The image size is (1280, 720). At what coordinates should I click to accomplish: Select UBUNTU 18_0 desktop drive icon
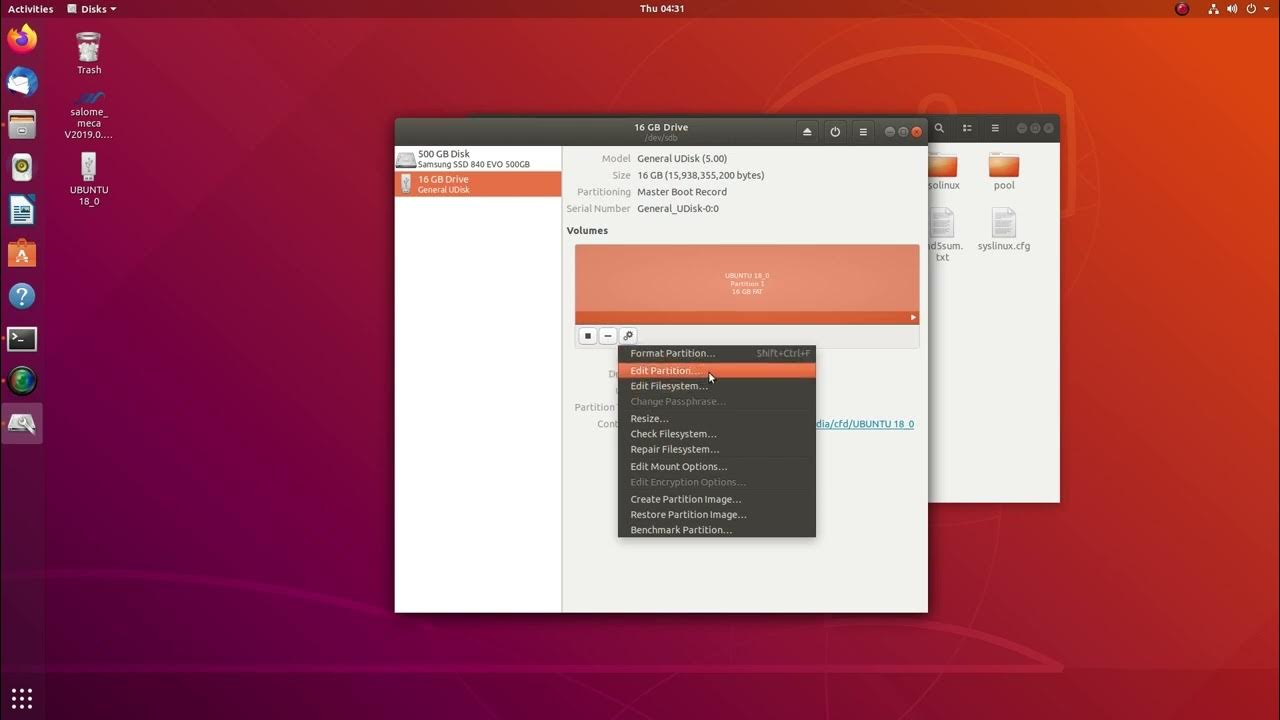(x=89, y=179)
